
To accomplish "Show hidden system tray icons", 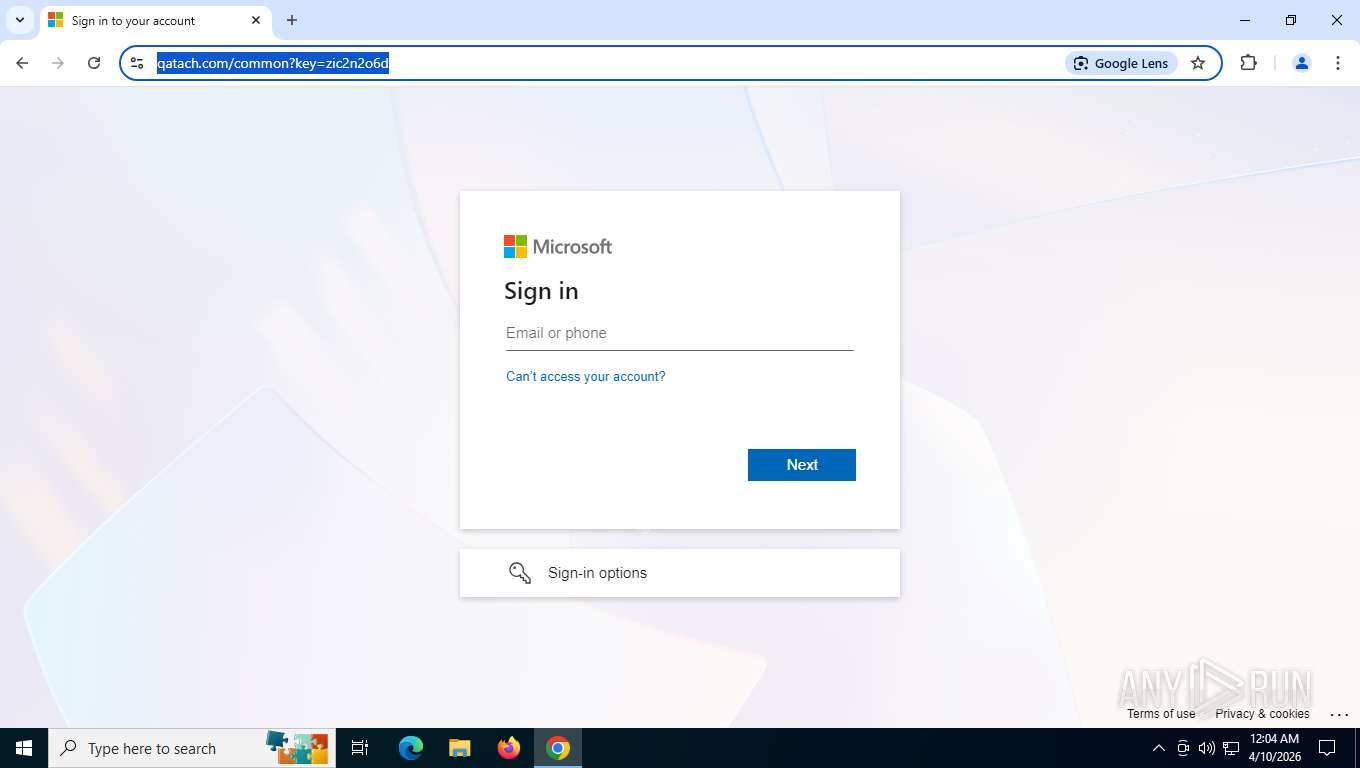I will 1159,748.
